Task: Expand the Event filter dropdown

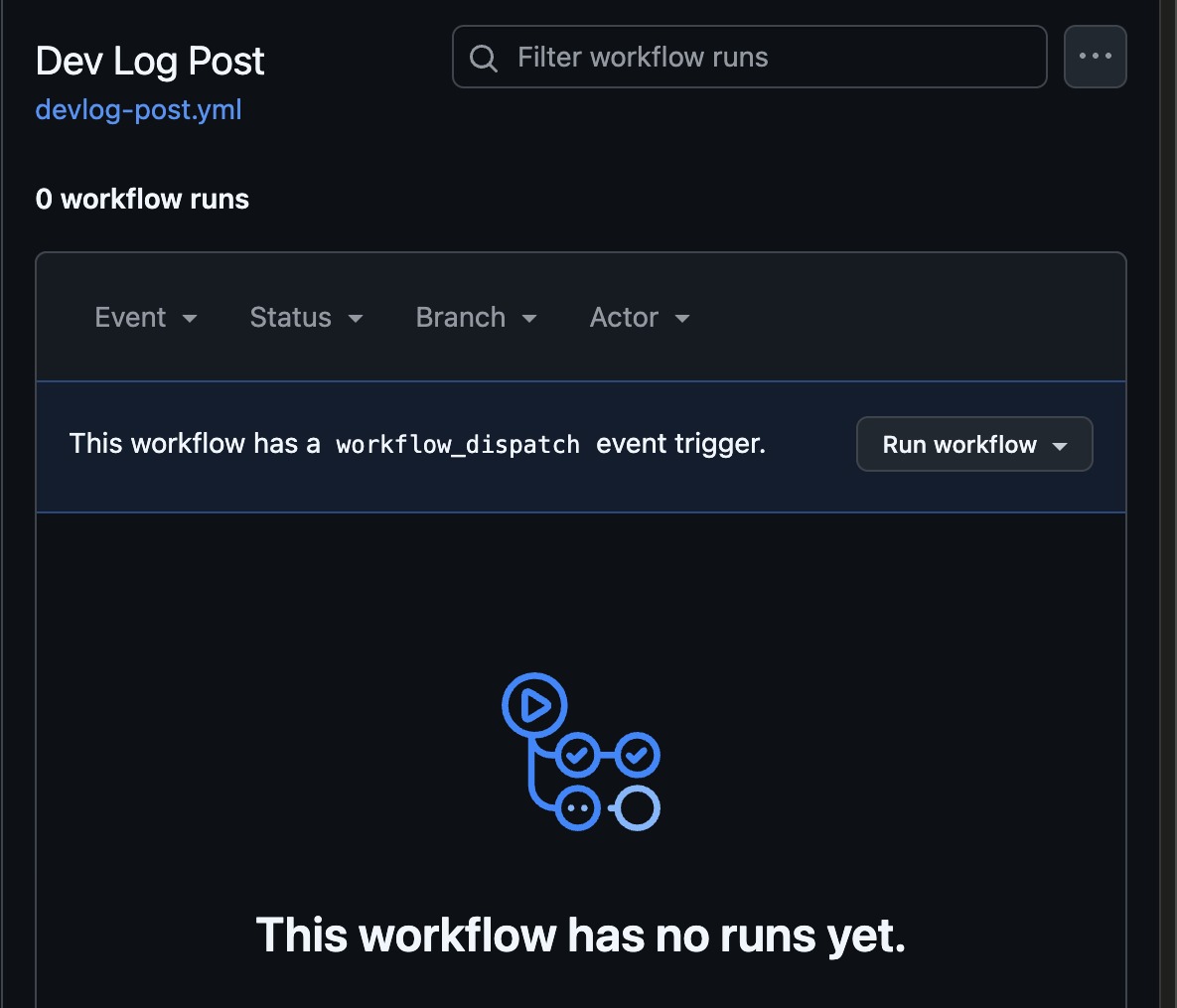Action: click(x=146, y=318)
